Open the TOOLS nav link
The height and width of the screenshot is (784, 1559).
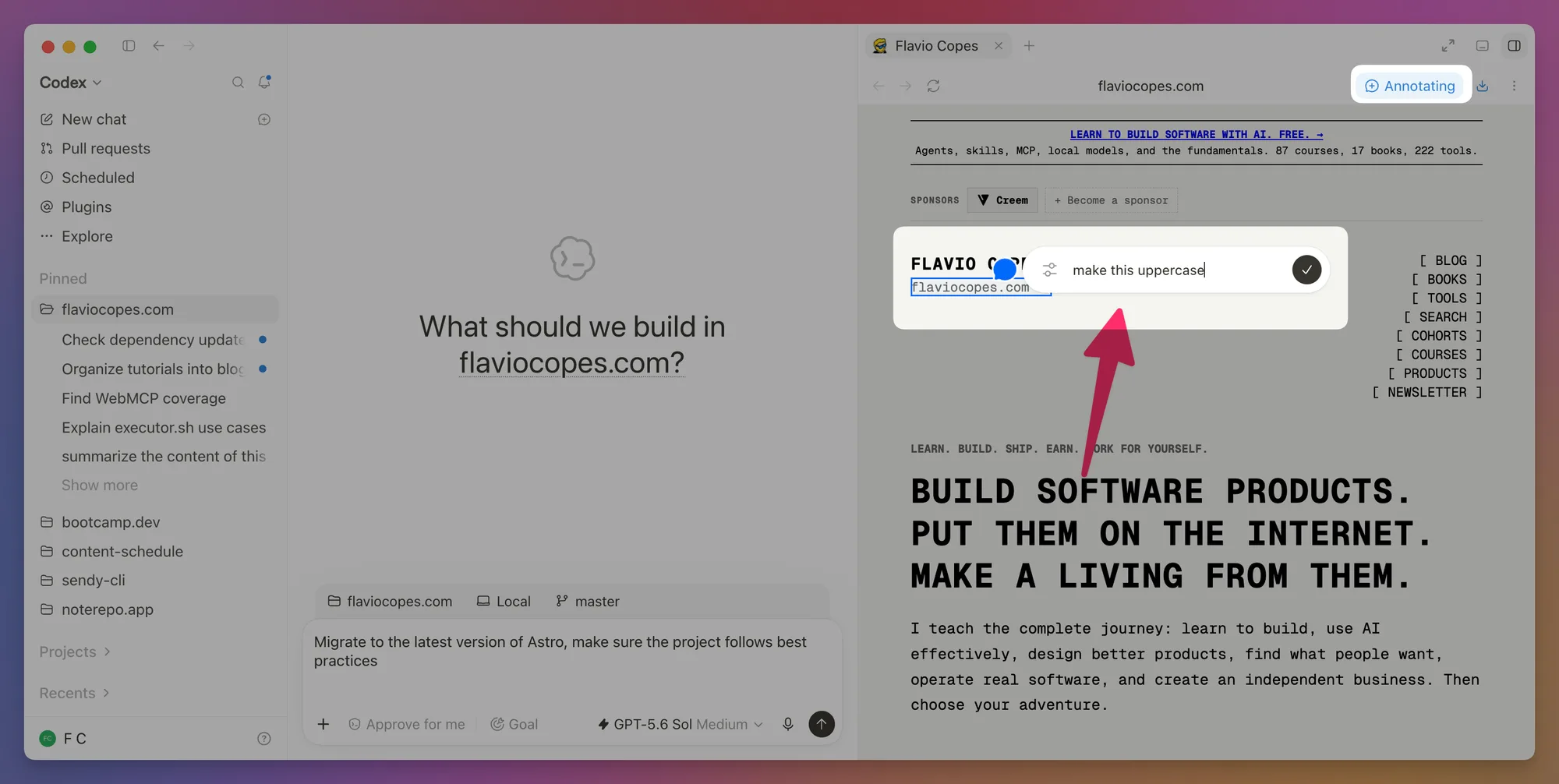pyautogui.click(x=1447, y=298)
